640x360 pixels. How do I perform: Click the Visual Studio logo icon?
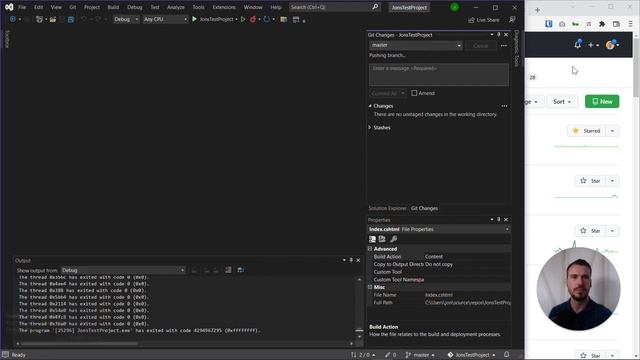pyautogui.click(x=9, y=7)
